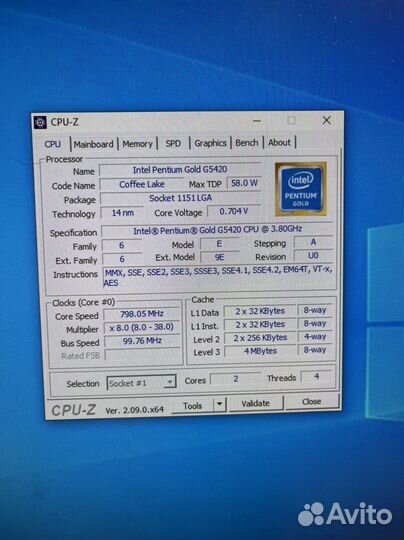Open the Bench tab
The image size is (404, 540).
pyautogui.click(x=247, y=143)
